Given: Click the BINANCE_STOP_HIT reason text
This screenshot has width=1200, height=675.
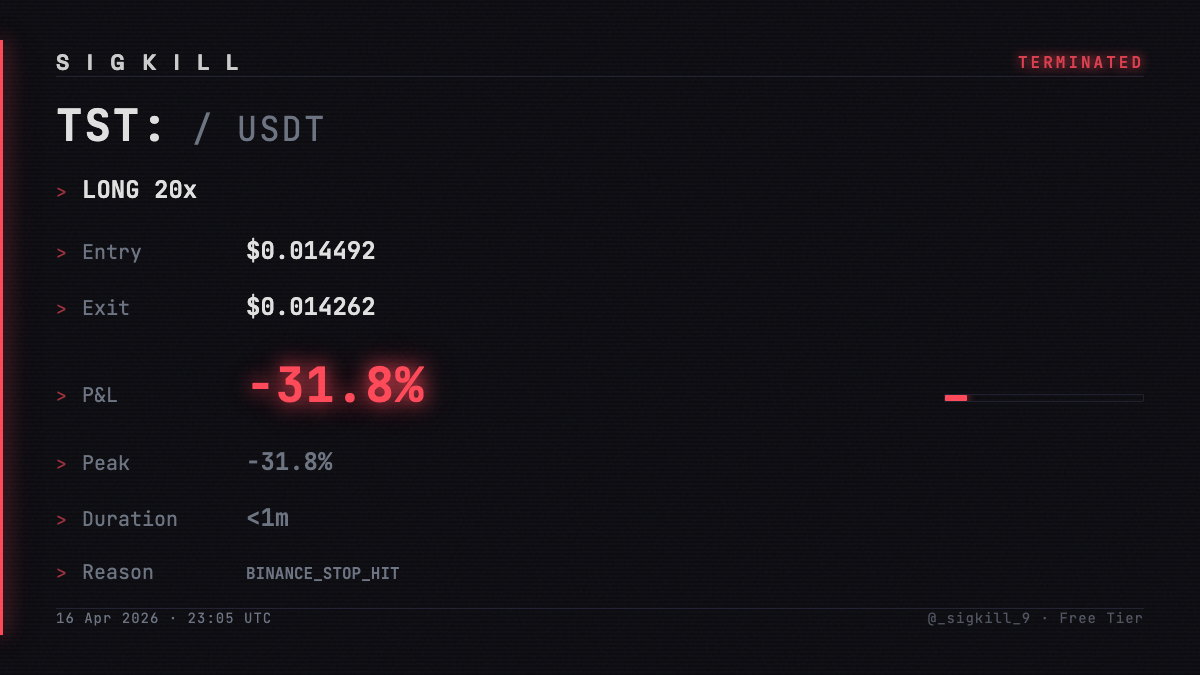Looking at the screenshot, I should tap(322, 574).
